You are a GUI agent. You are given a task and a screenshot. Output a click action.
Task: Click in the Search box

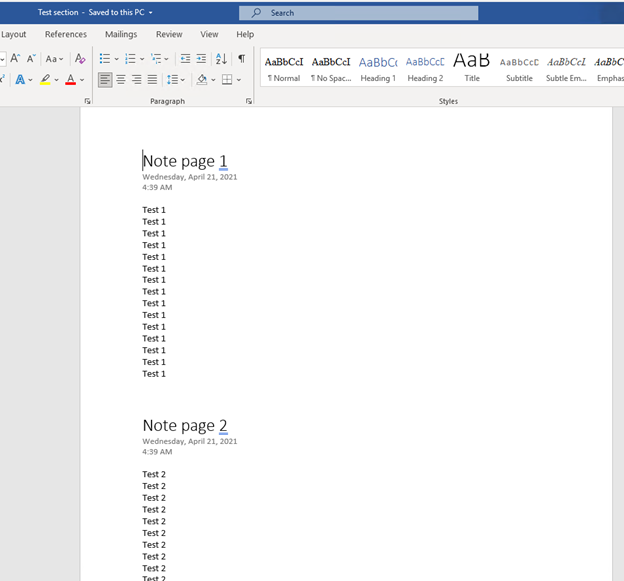pos(359,13)
